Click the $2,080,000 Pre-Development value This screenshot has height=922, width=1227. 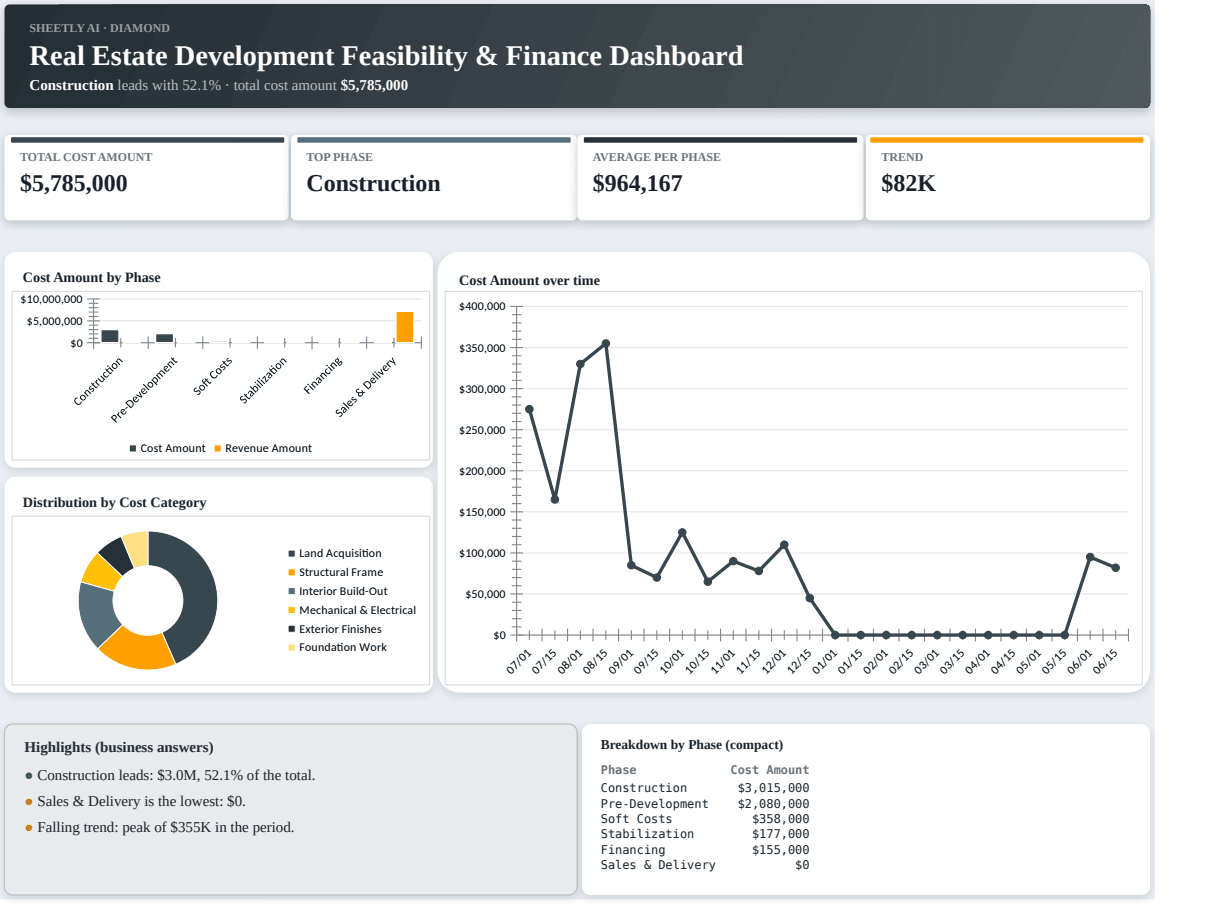(773, 804)
